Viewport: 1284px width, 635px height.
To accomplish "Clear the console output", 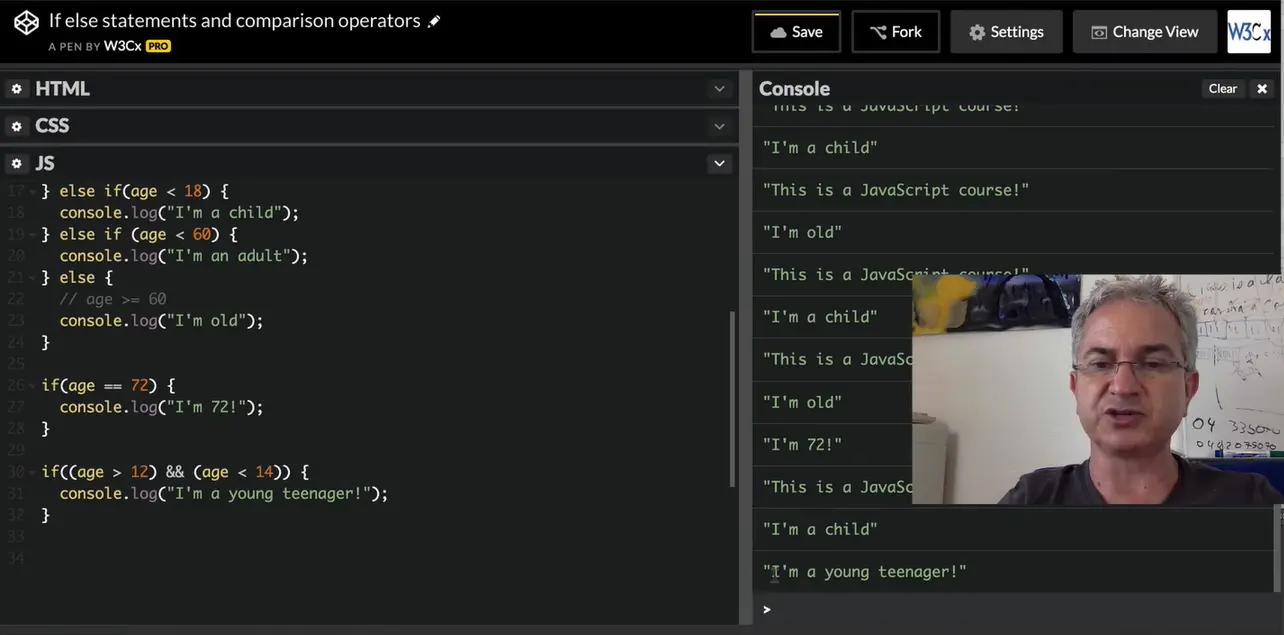I will click(x=1222, y=89).
